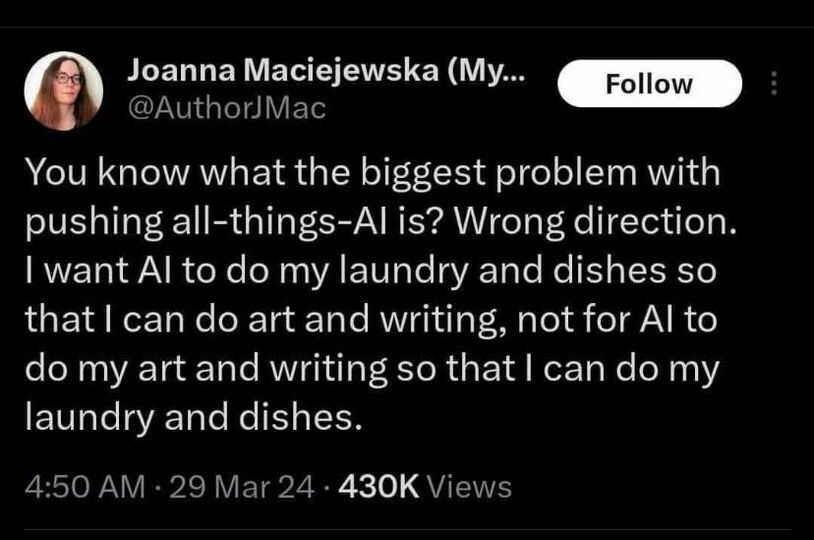Click the word "Views" after 430K
Image resolution: width=814 pixels, height=540 pixels.
(x=469, y=487)
